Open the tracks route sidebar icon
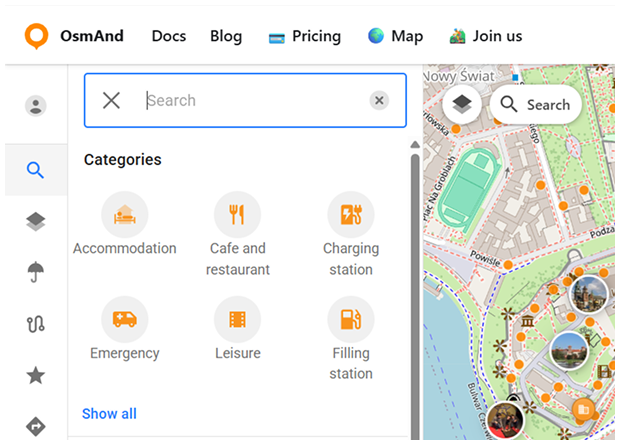 (36, 324)
